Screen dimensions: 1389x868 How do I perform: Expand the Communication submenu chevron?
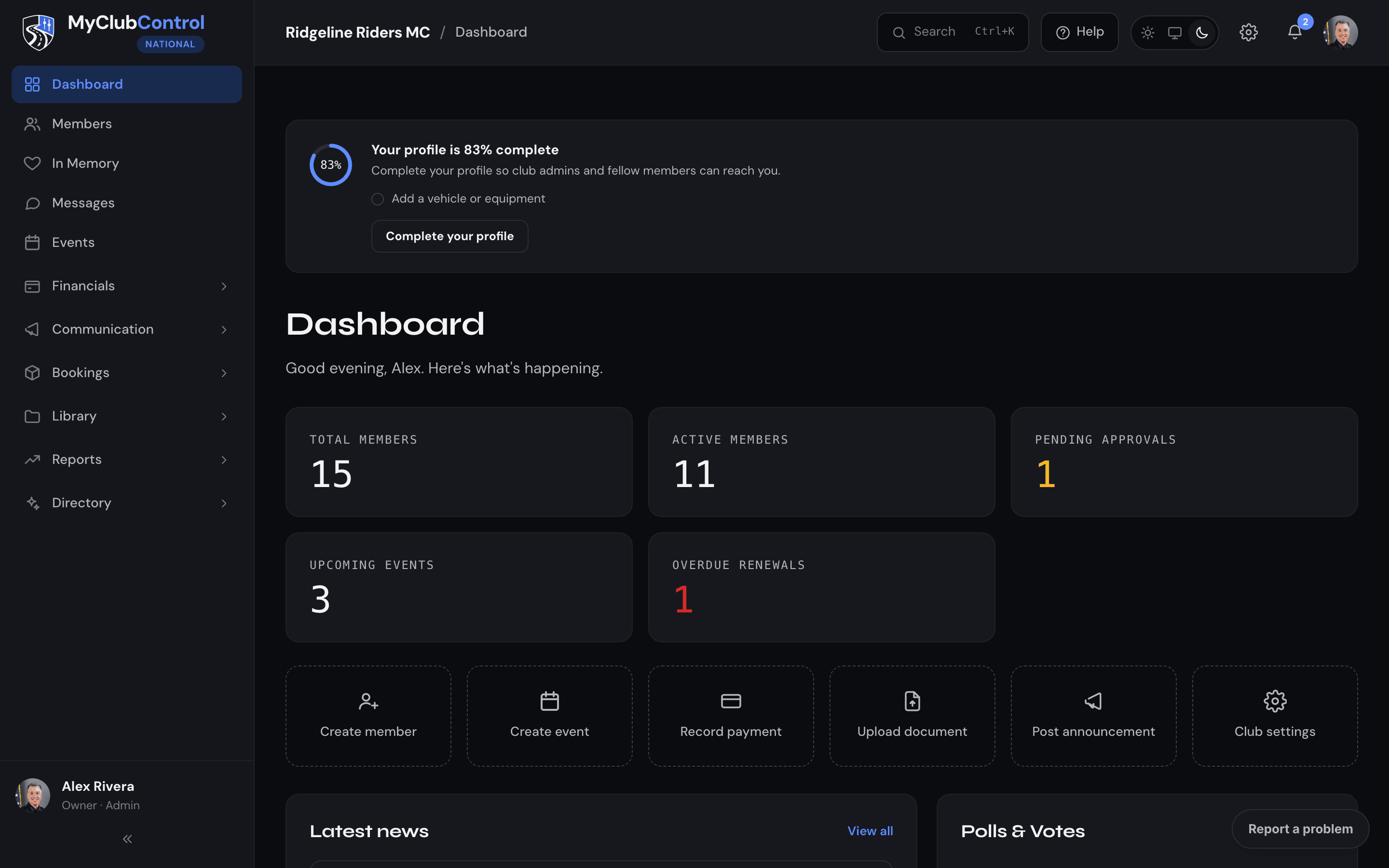point(224,329)
